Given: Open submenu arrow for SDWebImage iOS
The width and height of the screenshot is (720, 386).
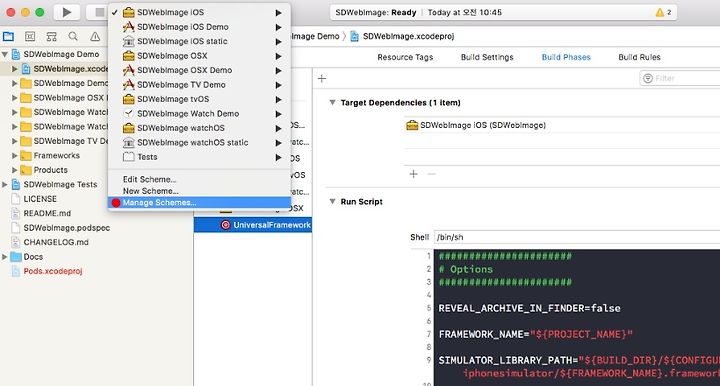Looking at the screenshot, I should click(x=278, y=13).
